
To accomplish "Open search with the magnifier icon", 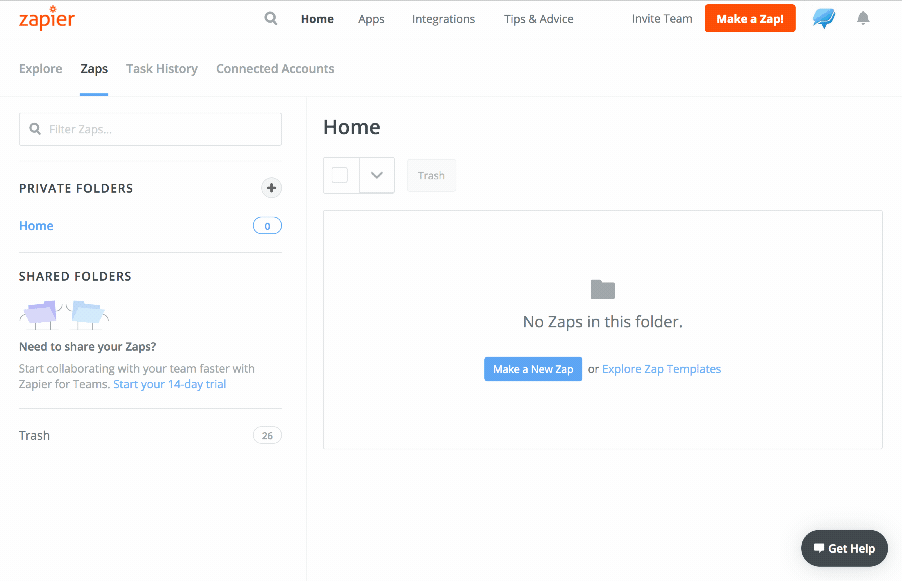I will tap(271, 18).
